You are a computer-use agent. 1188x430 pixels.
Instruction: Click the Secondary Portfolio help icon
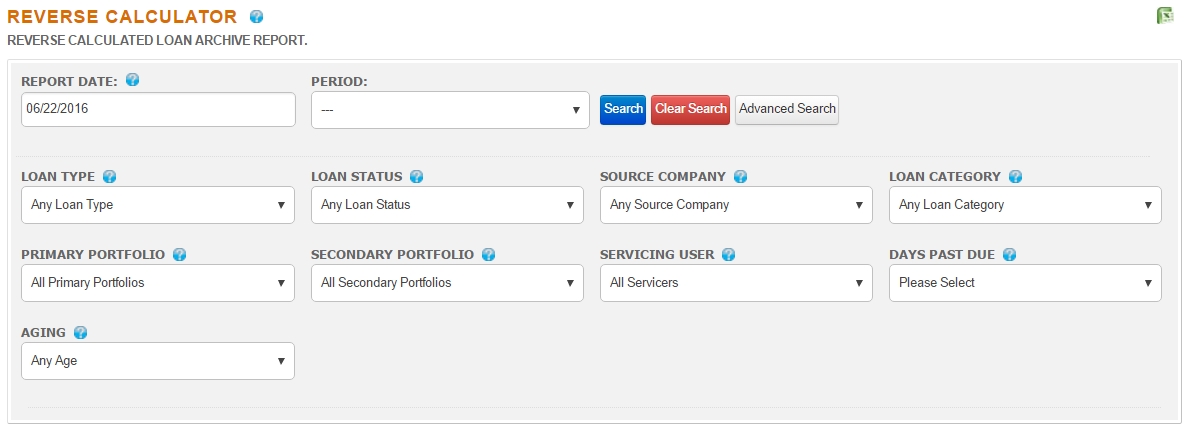click(489, 254)
